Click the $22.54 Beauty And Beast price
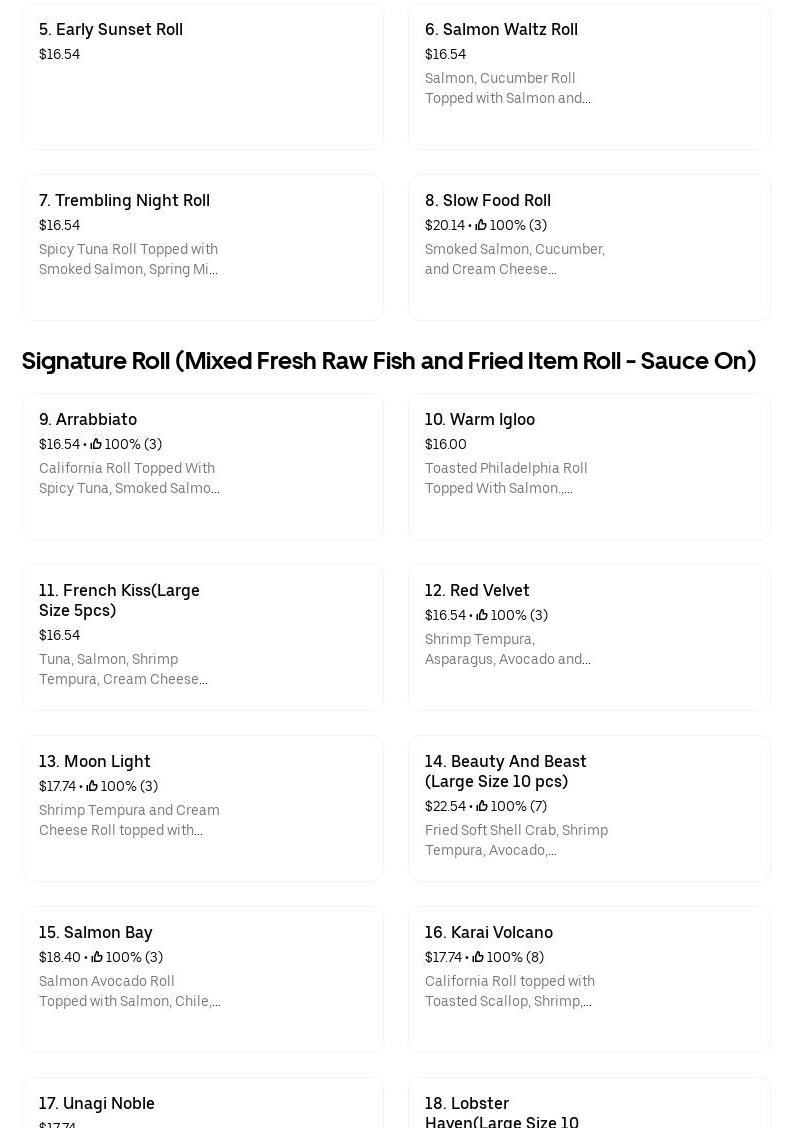This screenshot has width=804, height=1128. [x=445, y=807]
